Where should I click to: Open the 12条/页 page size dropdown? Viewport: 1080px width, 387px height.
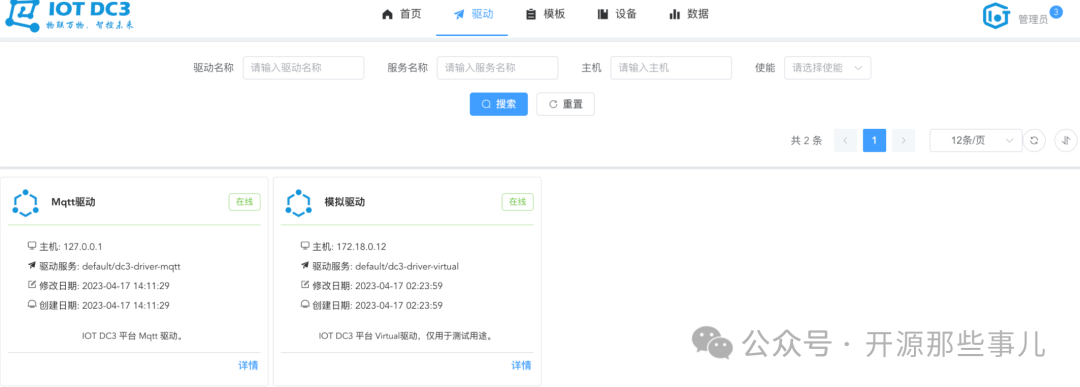[x=976, y=140]
